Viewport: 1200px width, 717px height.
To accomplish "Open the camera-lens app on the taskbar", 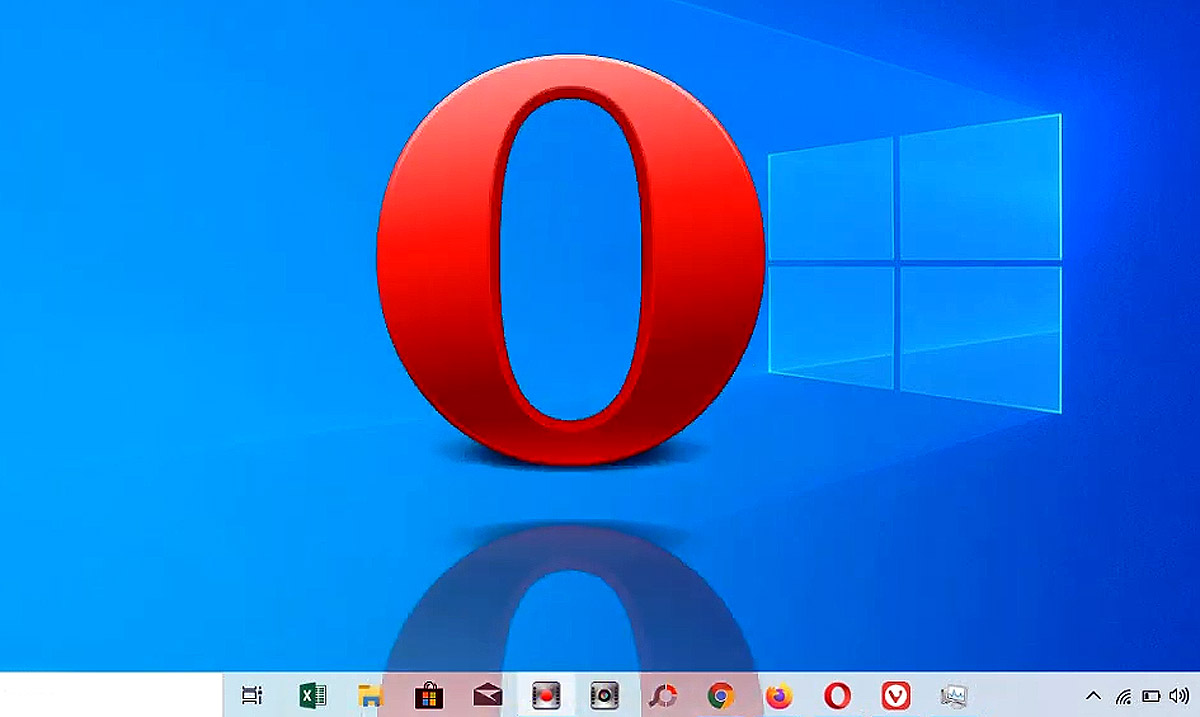I will coord(604,695).
